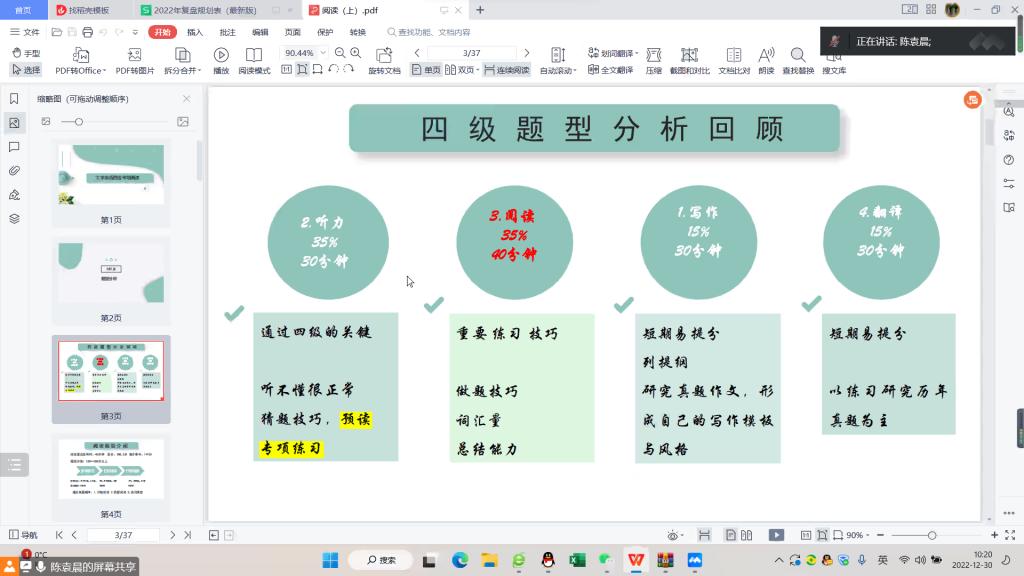The image size is (1024, 576).
Task: Click the PDF转图片 toolbar icon
Action: (135, 58)
